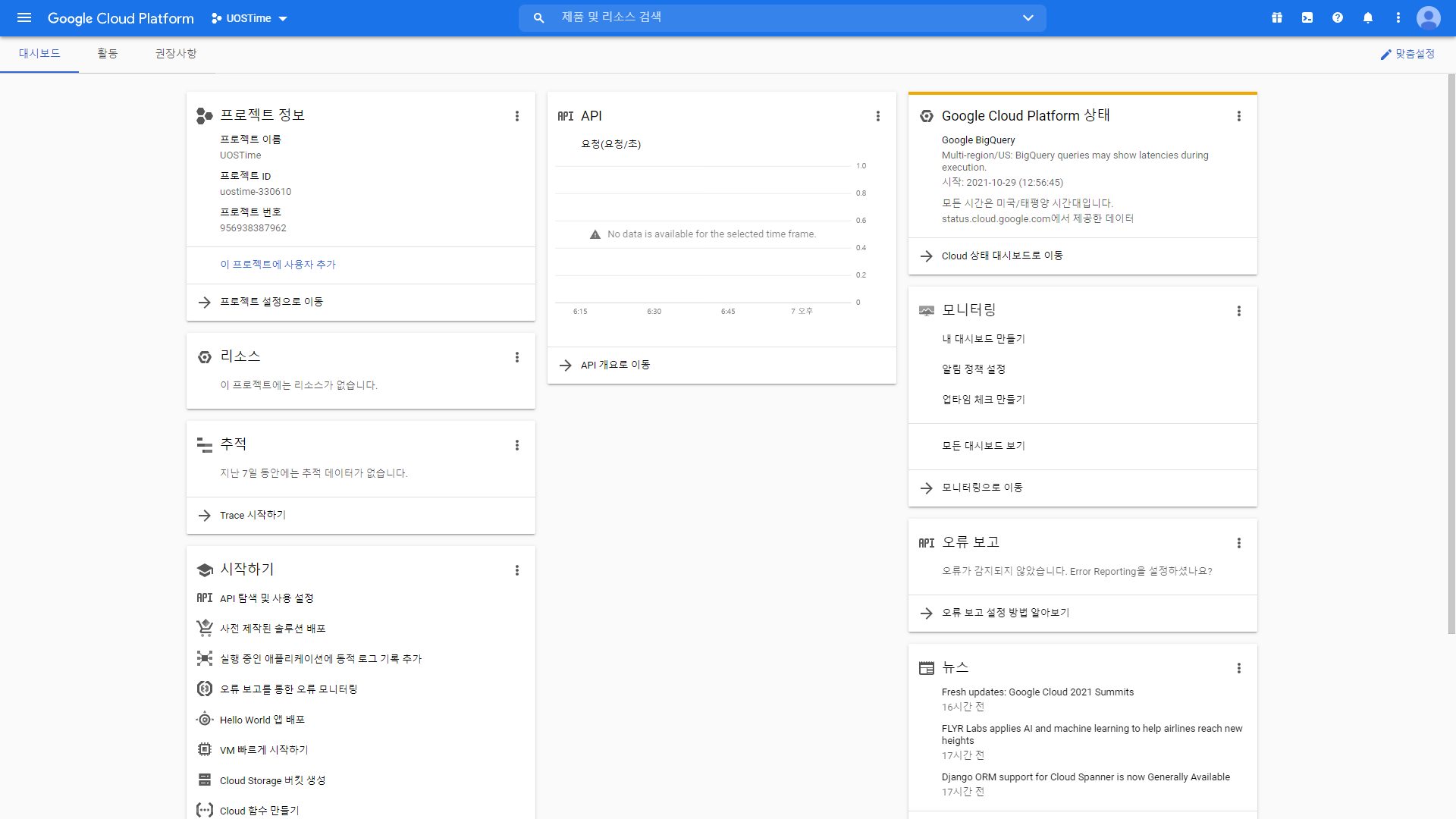Activate Cloud Shell terminal icon

click(x=1307, y=17)
